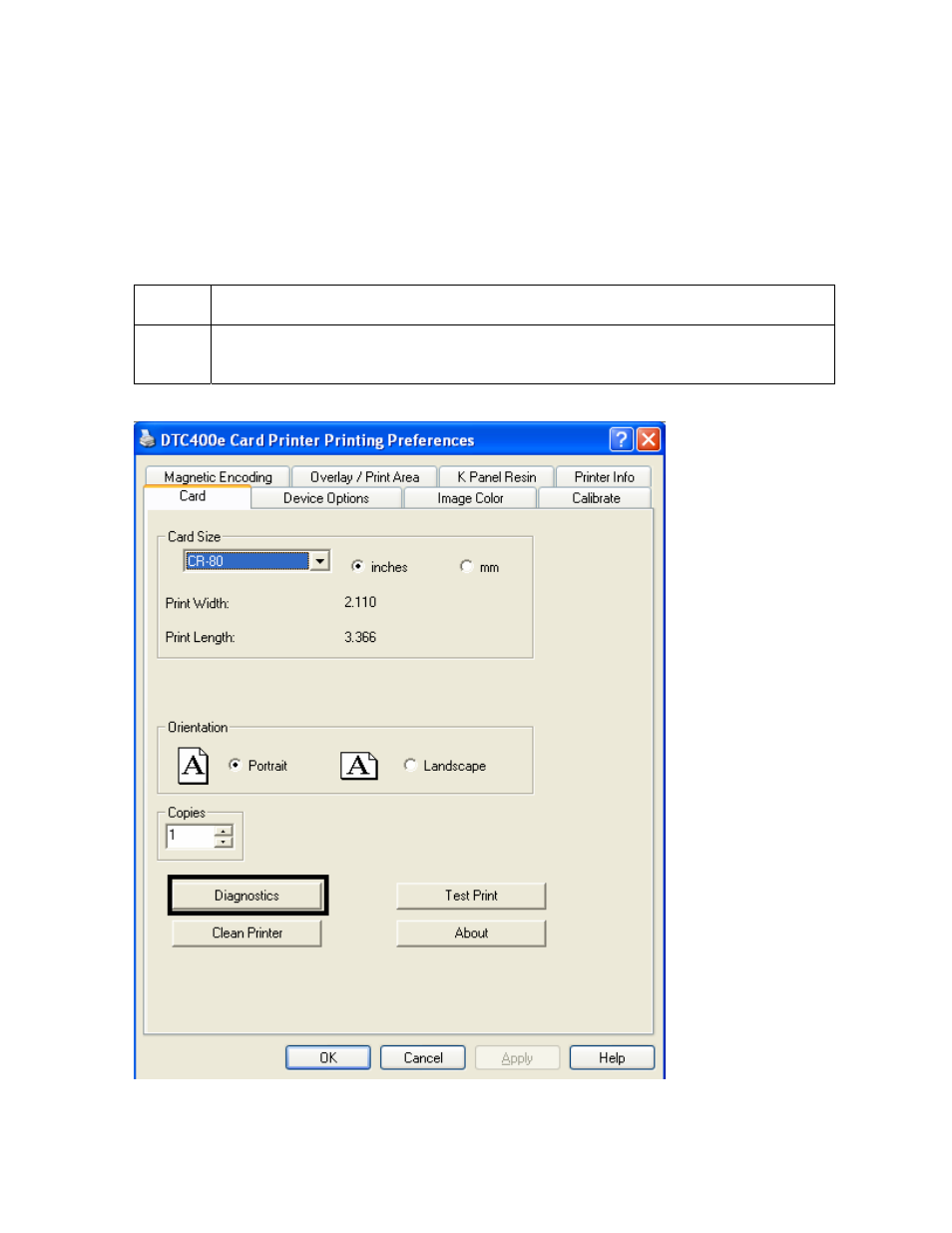The image size is (952, 1233).
Task: Click the Print Width value 2.110
Action: point(360,602)
